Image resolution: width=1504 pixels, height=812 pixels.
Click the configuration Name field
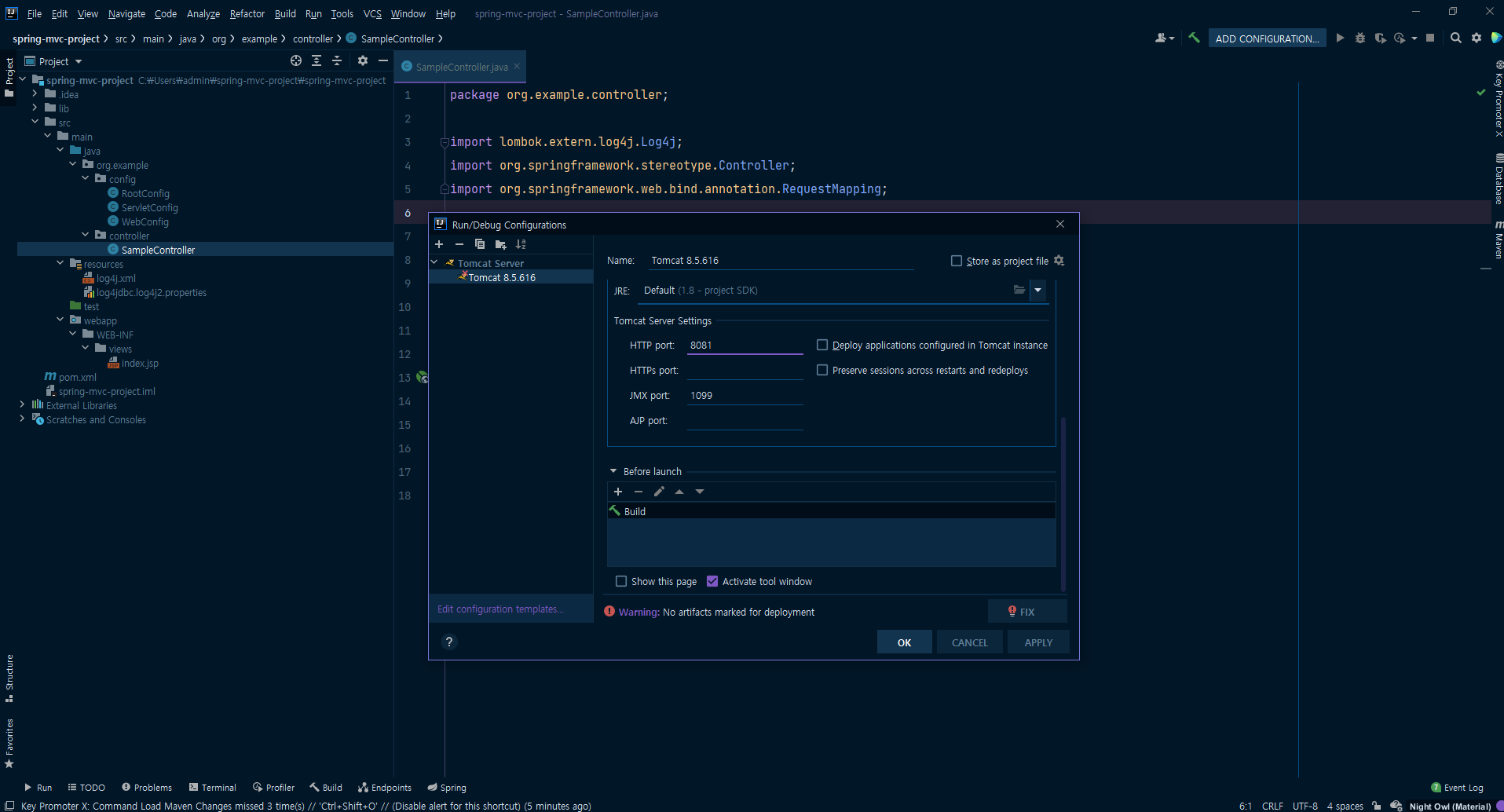pos(781,260)
